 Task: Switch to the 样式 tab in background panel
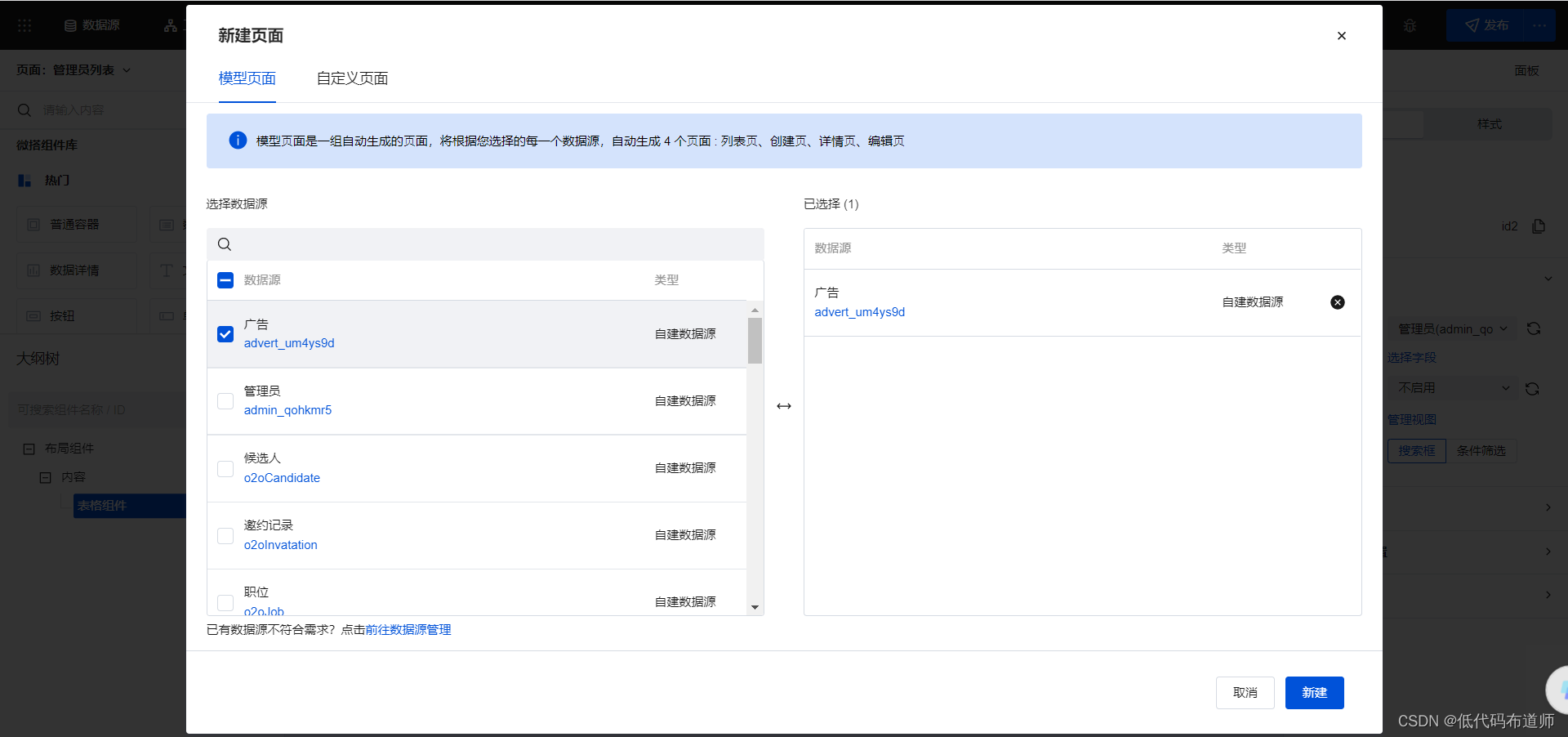(x=1489, y=124)
